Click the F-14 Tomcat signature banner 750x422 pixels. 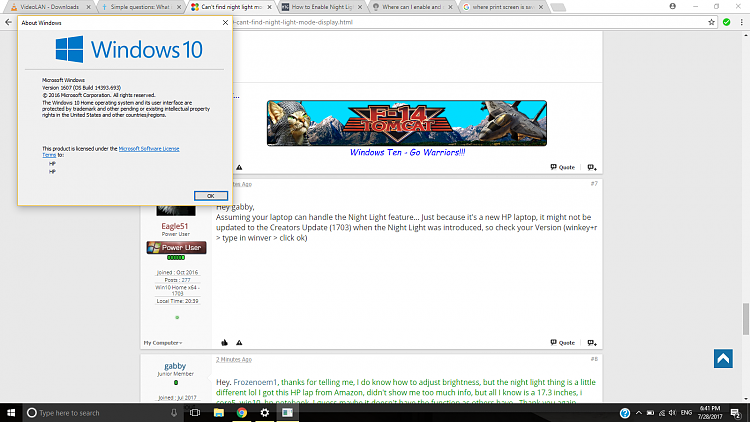tap(407, 123)
